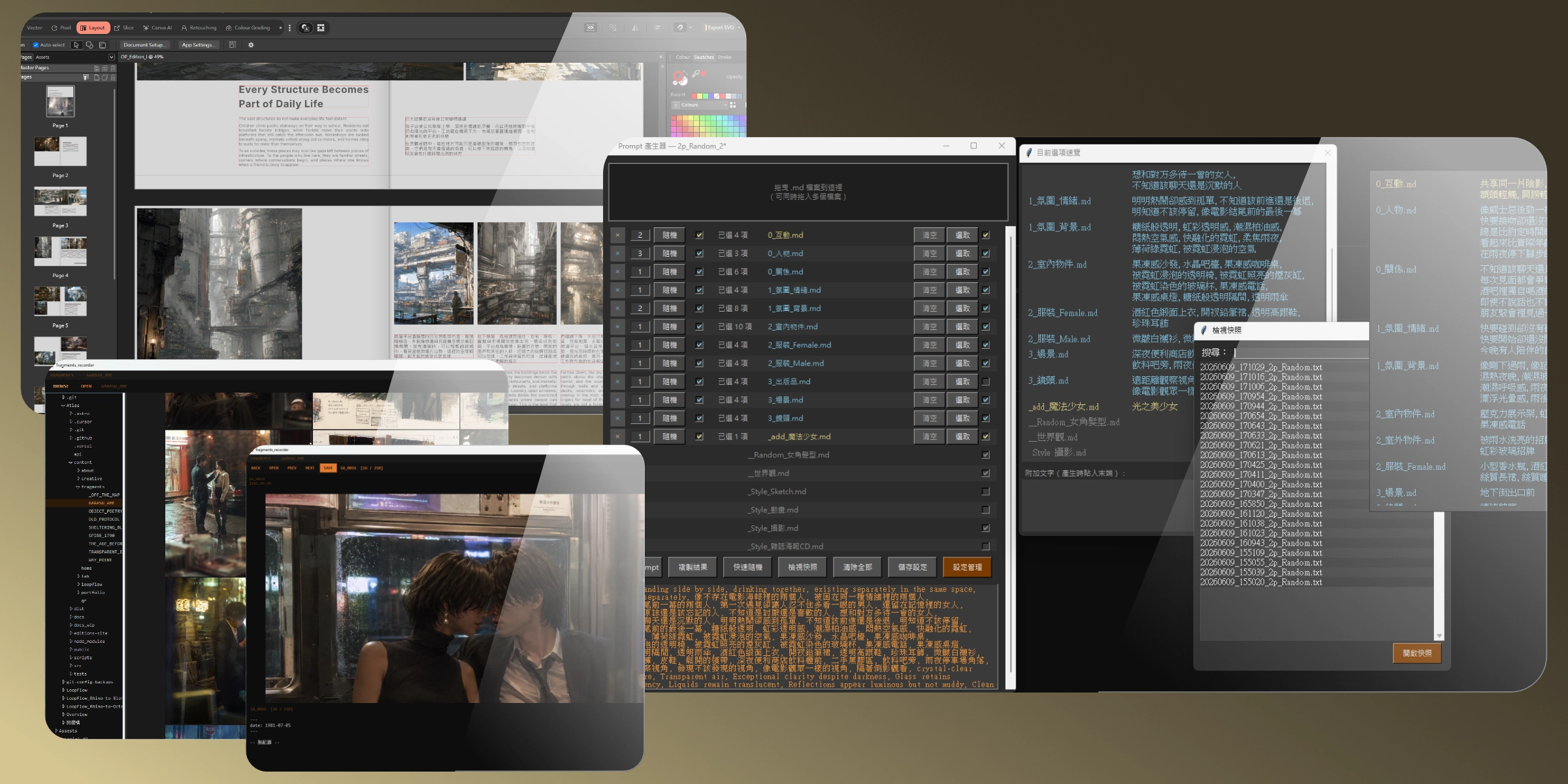The width and height of the screenshot is (1568, 784).
Task: Select the Page 2 thumbnail in Pages panel
Action: click(x=60, y=152)
